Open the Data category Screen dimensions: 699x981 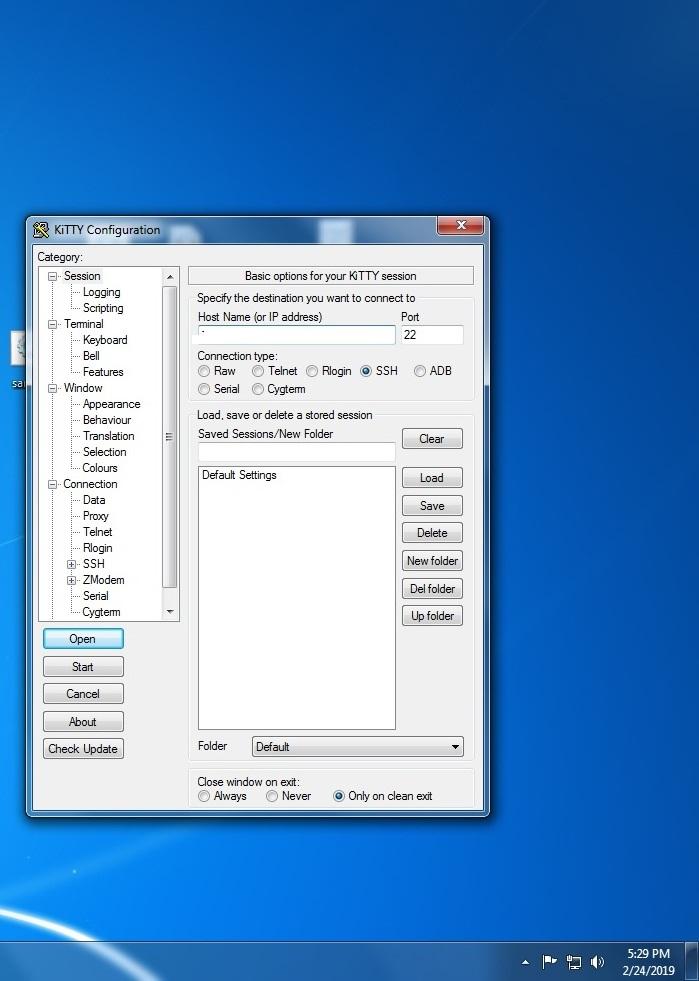94,500
